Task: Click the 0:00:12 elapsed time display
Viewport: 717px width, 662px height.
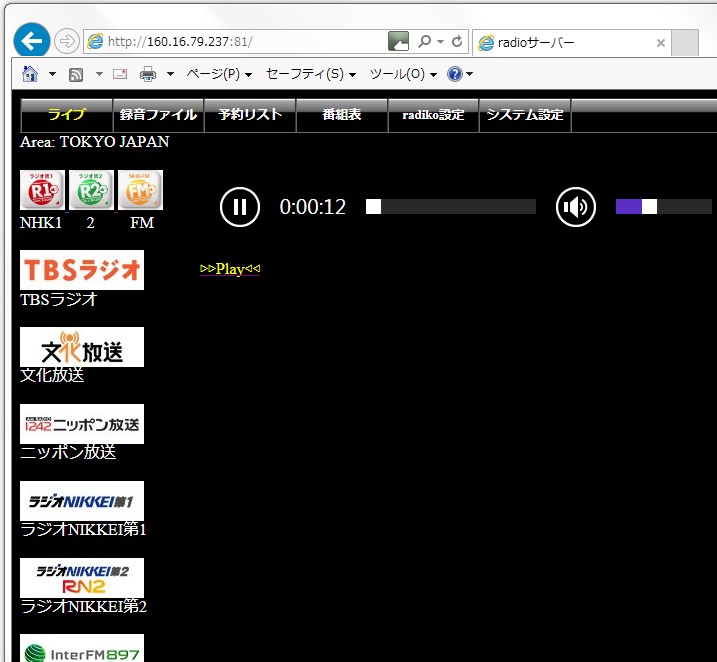Action: [x=313, y=207]
